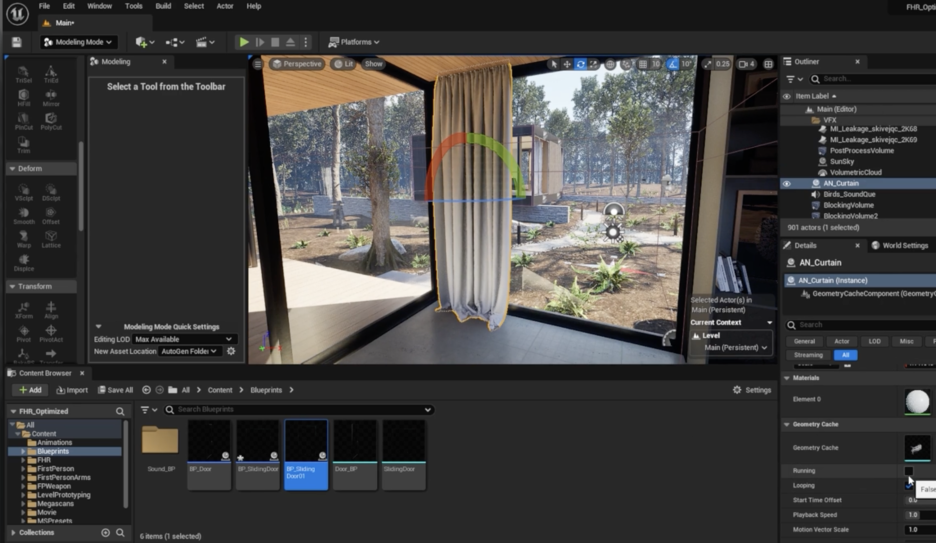Open the Edit menu
The height and width of the screenshot is (543, 936).
coord(69,6)
